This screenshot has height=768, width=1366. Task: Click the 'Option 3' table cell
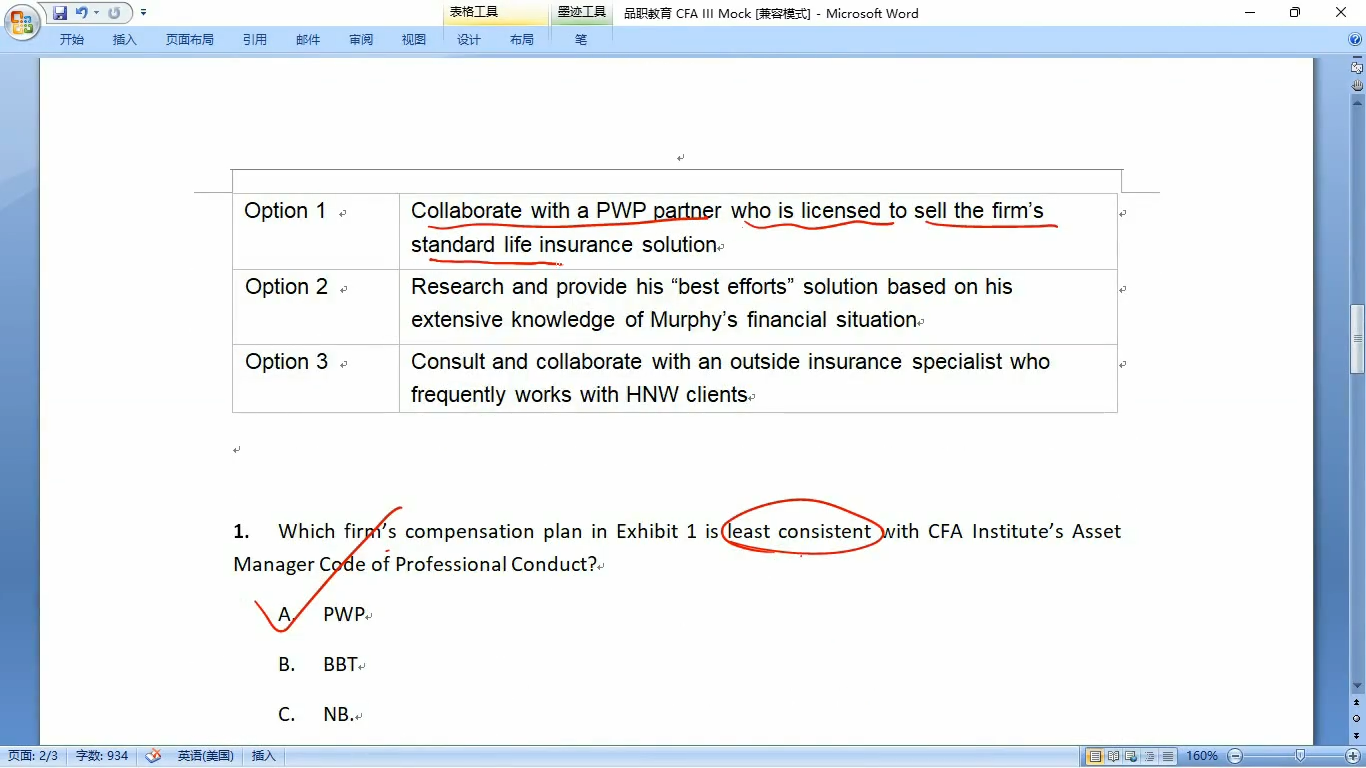pyautogui.click(x=316, y=378)
